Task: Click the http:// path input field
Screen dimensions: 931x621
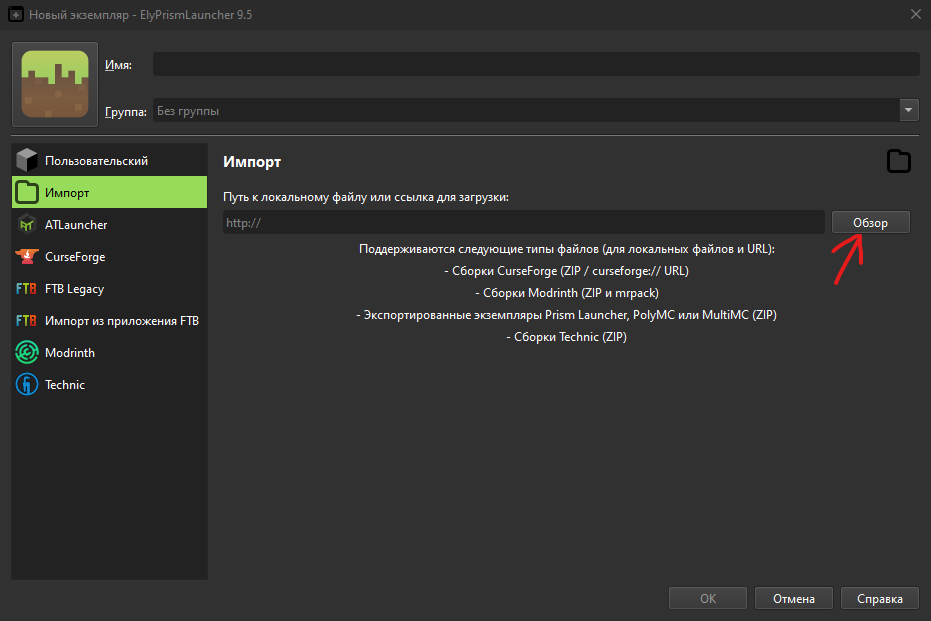Action: [524, 223]
